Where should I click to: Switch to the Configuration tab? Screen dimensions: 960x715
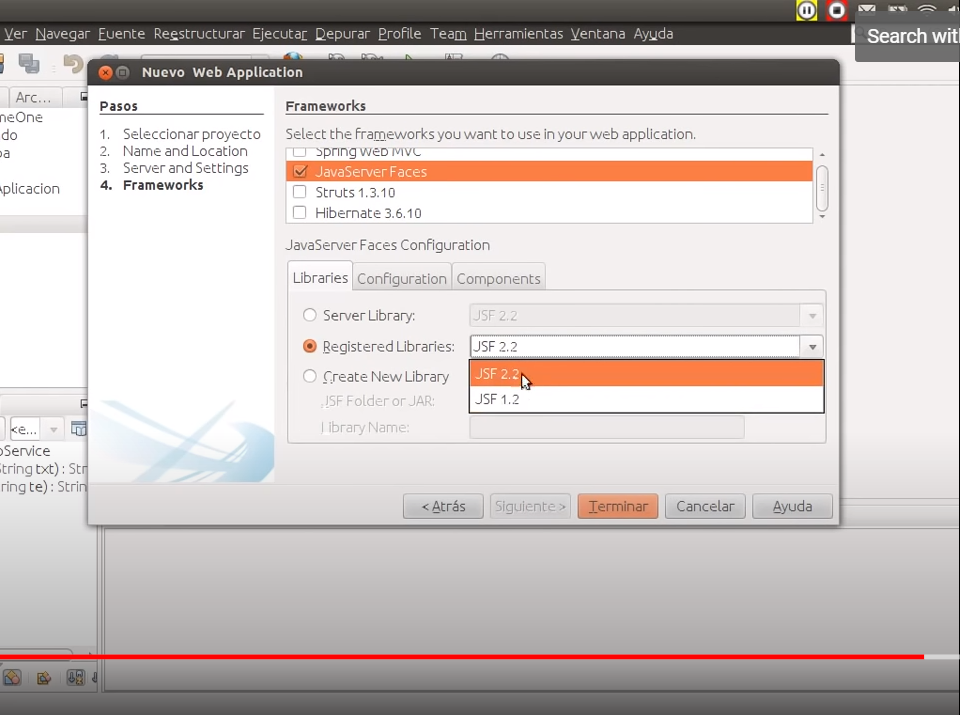pyautogui.click(x=401, y=278)
